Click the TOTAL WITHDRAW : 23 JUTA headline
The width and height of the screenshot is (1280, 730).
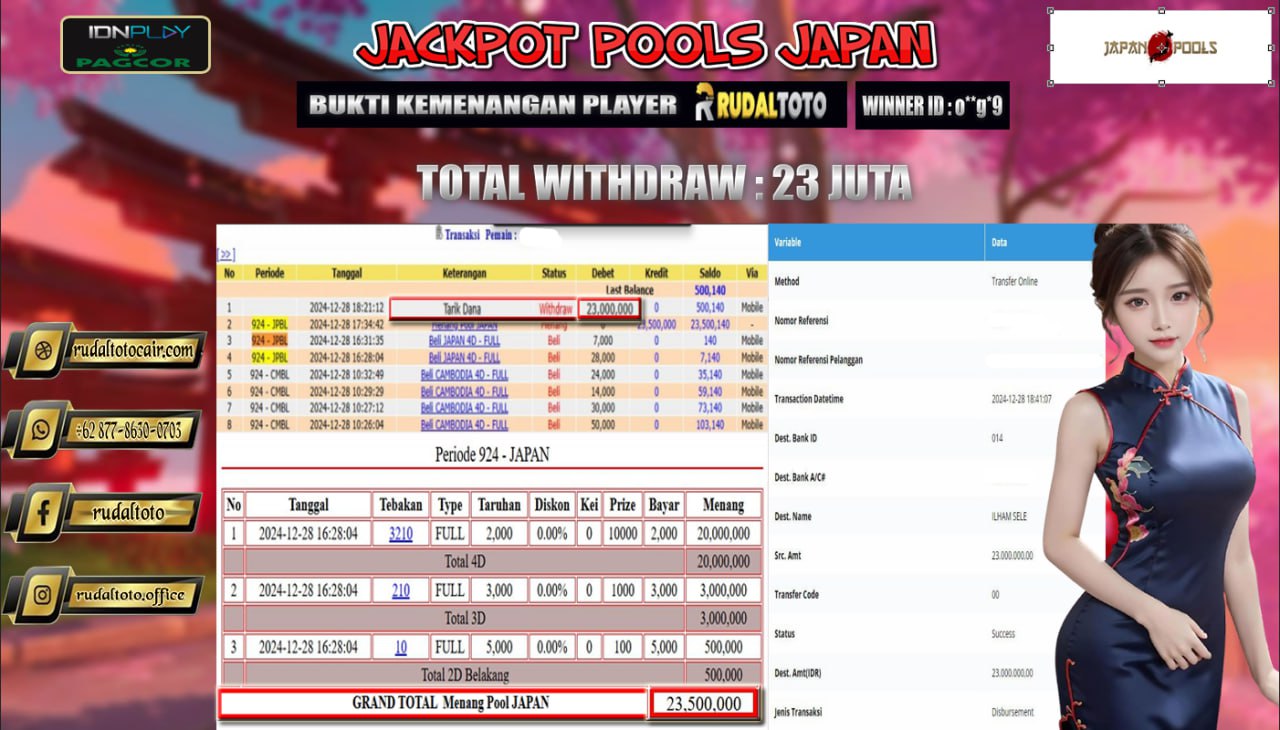pyautogui.click(x=664, y=183)
